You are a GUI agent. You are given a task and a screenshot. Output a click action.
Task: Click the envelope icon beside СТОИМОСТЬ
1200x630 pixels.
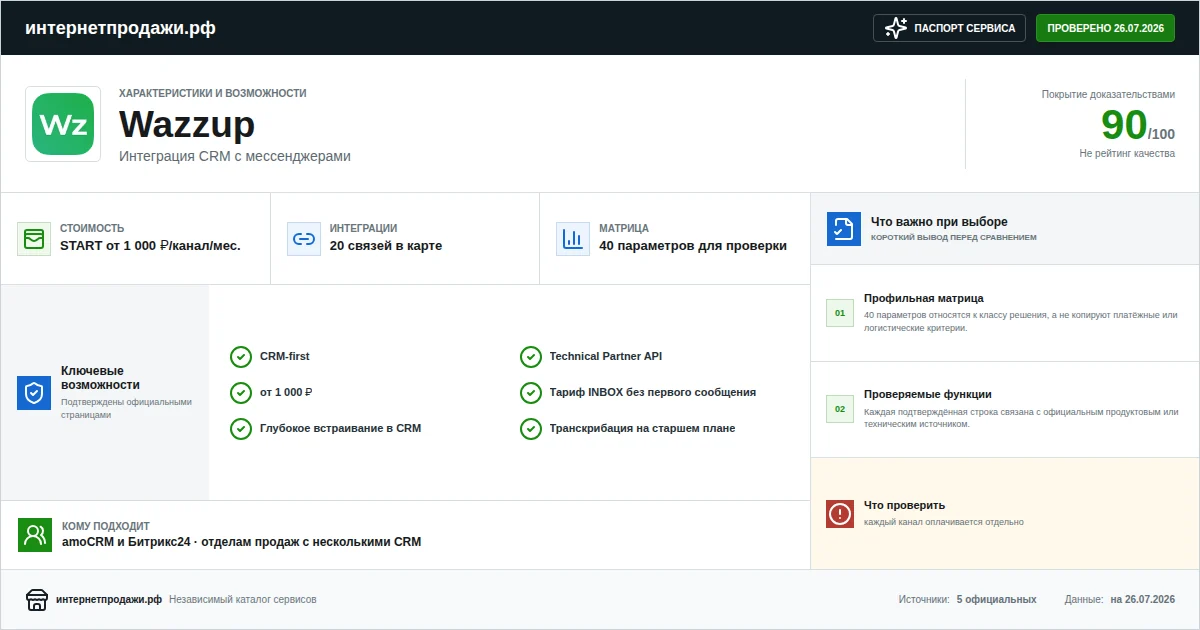tap(34, 239)
